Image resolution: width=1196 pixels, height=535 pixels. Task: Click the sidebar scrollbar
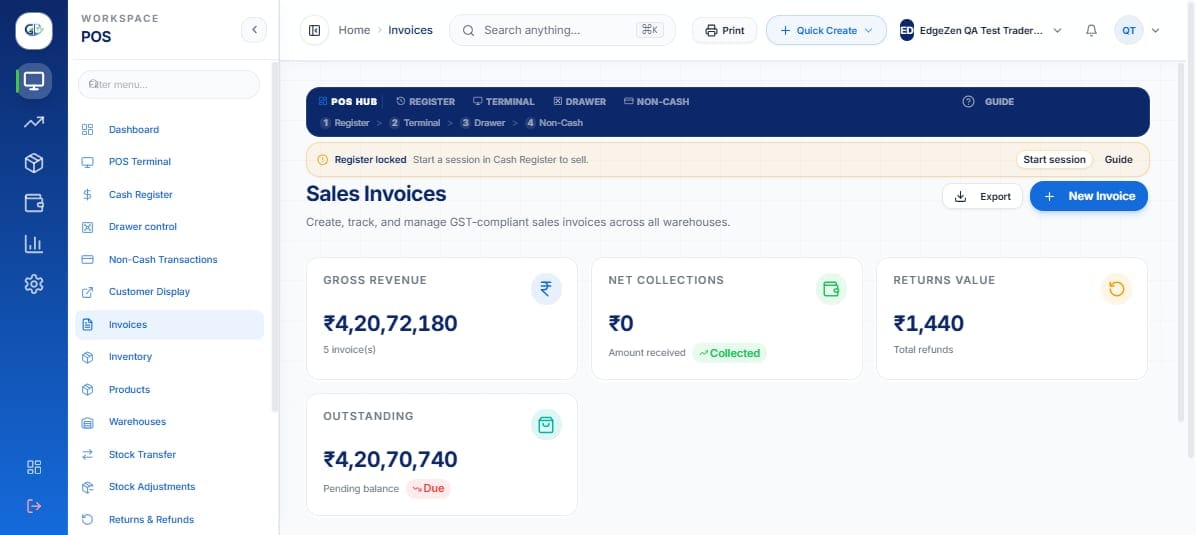275,237
